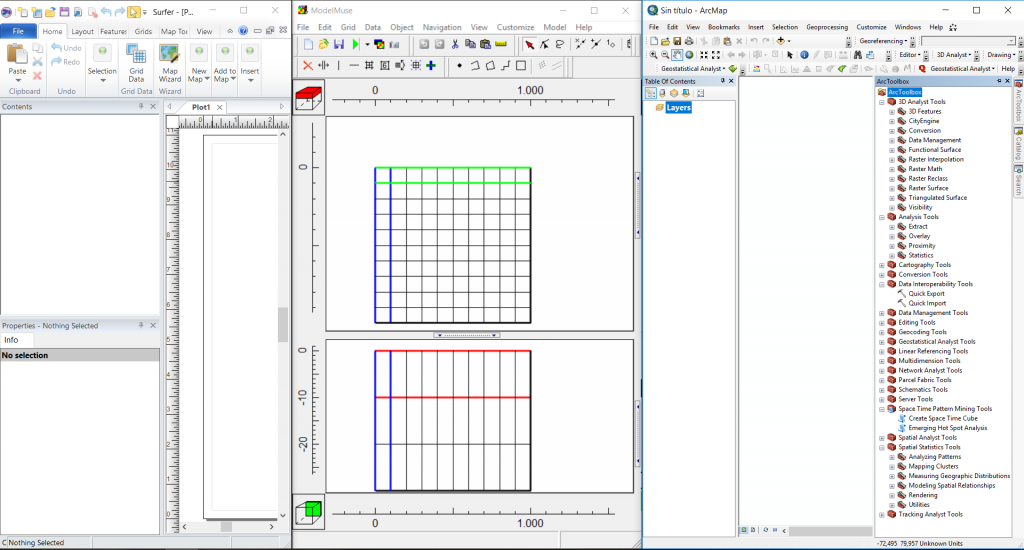The image size is (1024, 550).
Task: Select the lasso tool in ModelMuse
Action: pyautogui.click(x=560, y=44)
